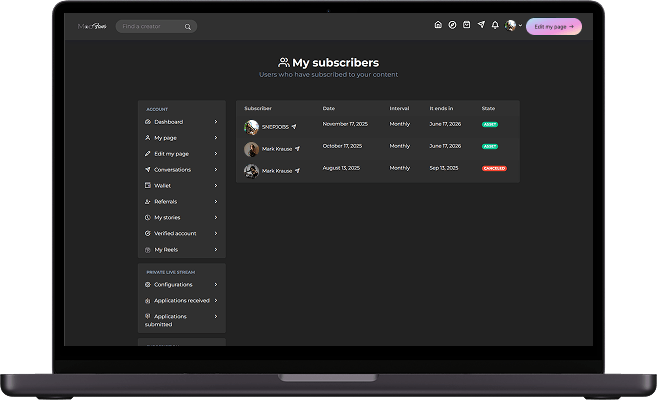Open the shop bag icon in header

pyautogui.click(x=466, y=25)
